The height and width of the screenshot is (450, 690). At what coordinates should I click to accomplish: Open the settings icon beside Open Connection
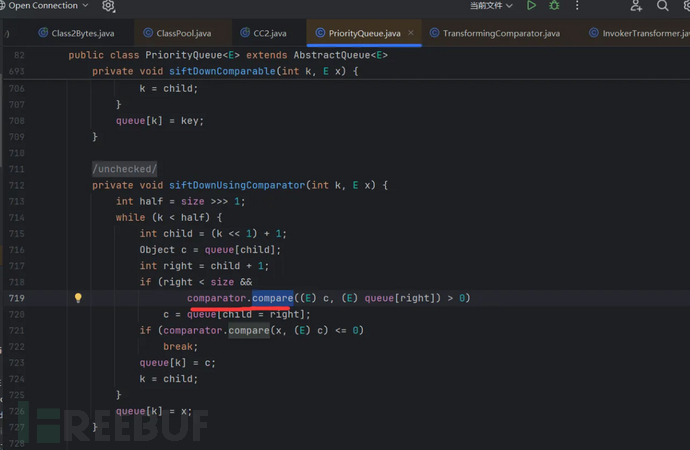click(x=108, y=6)
